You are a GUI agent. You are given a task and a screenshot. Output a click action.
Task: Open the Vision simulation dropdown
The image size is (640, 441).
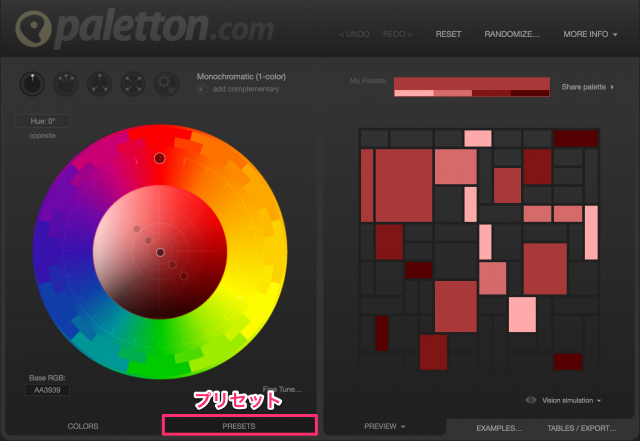point(571,400)
